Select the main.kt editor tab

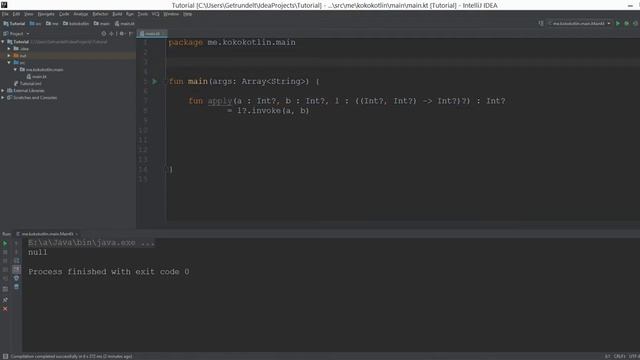pyautogui.click(x=152, y=33)
